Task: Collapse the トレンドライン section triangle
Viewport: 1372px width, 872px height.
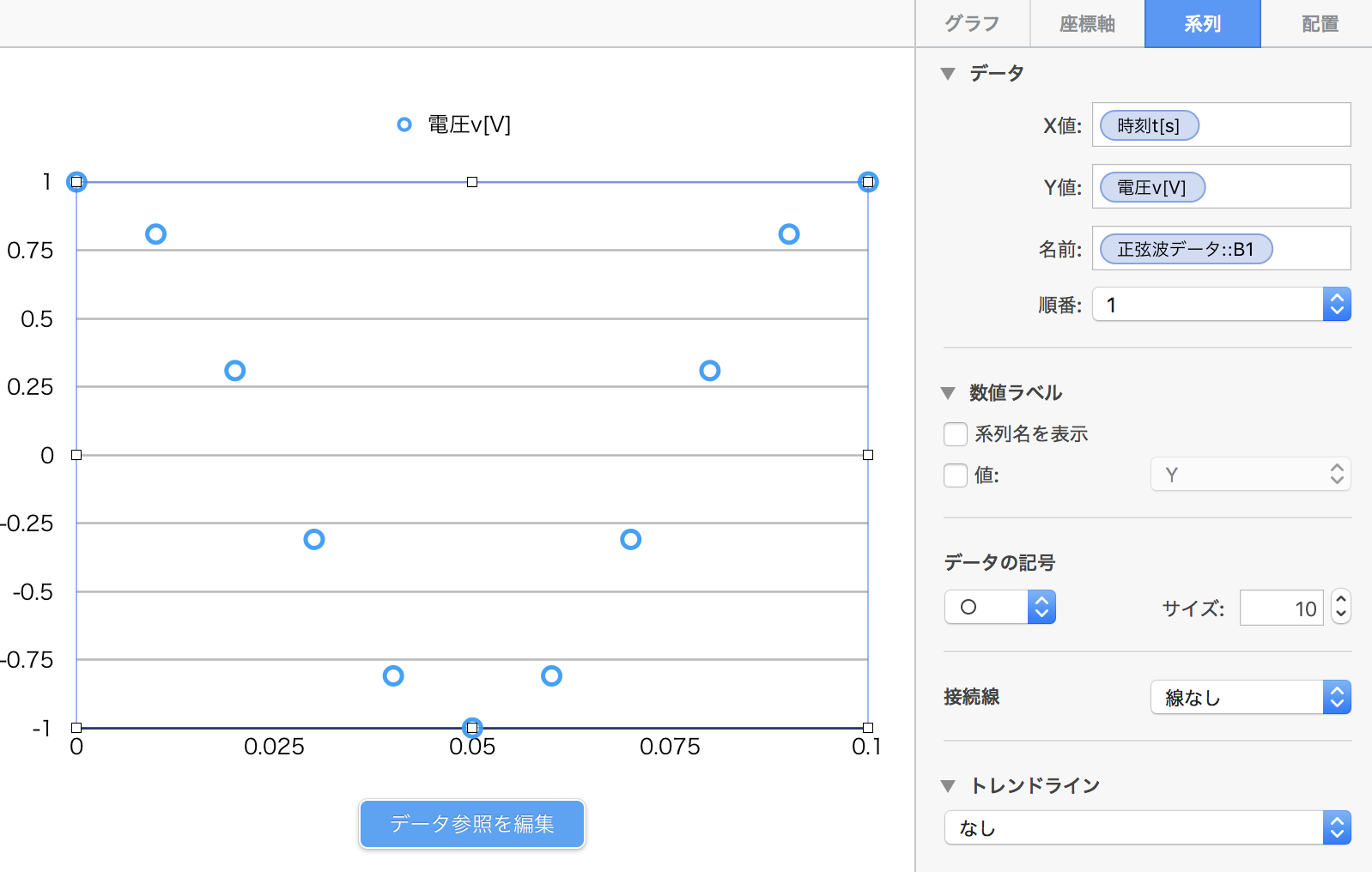Action: (x=948, y=786)
